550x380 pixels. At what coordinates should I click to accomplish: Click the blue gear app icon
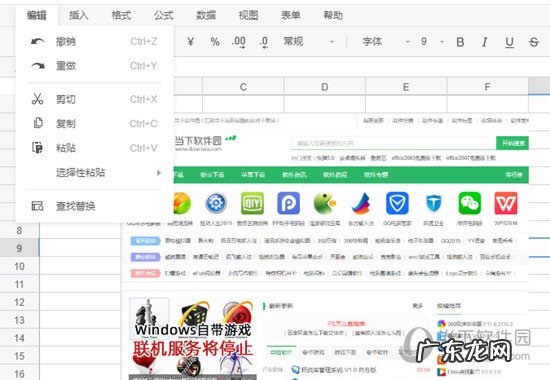[x=216, y=203]
